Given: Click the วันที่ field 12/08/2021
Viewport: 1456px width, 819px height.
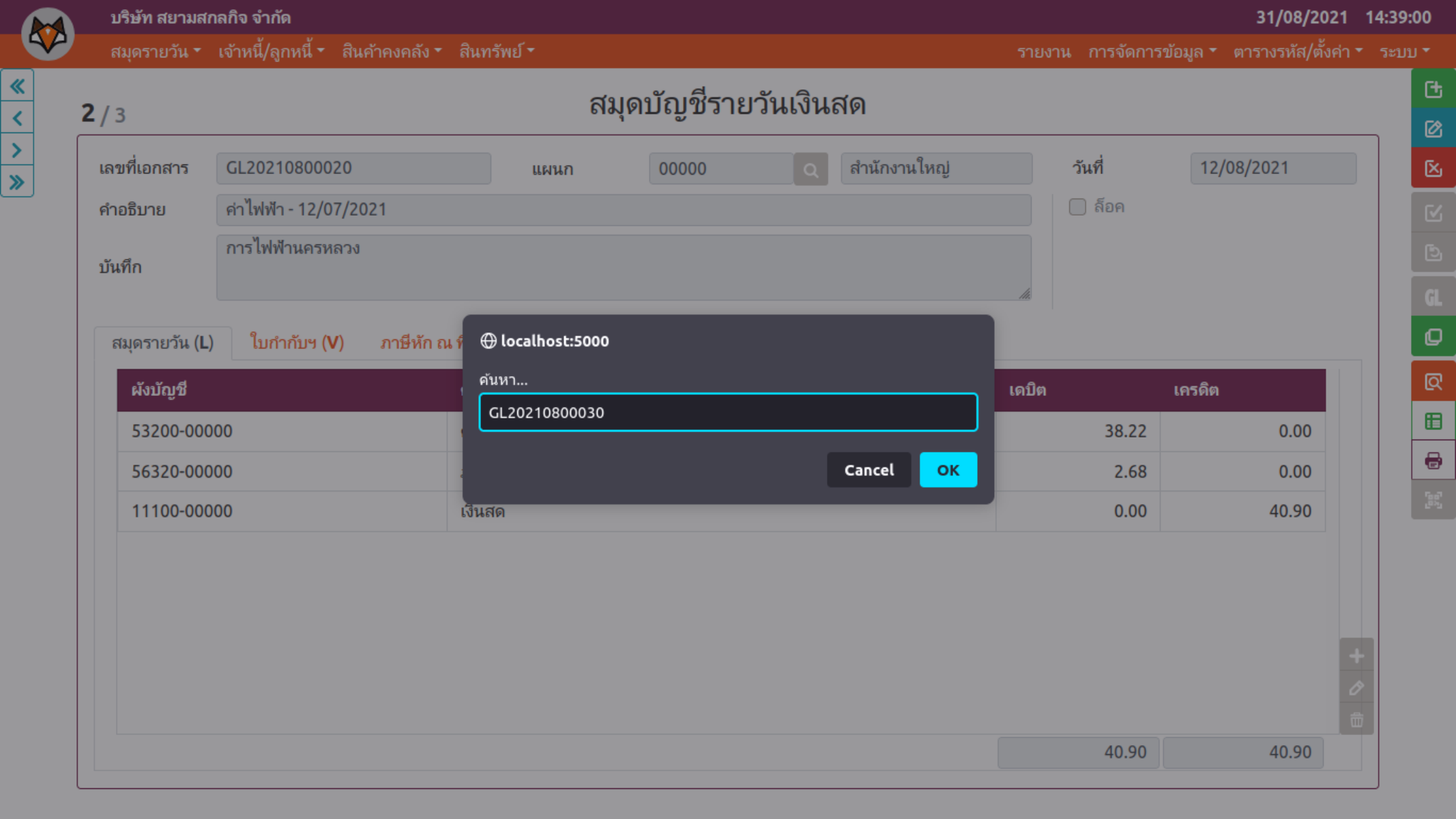Looking at the screenshot, I should pyautogui.click(x=1273, y=169).
